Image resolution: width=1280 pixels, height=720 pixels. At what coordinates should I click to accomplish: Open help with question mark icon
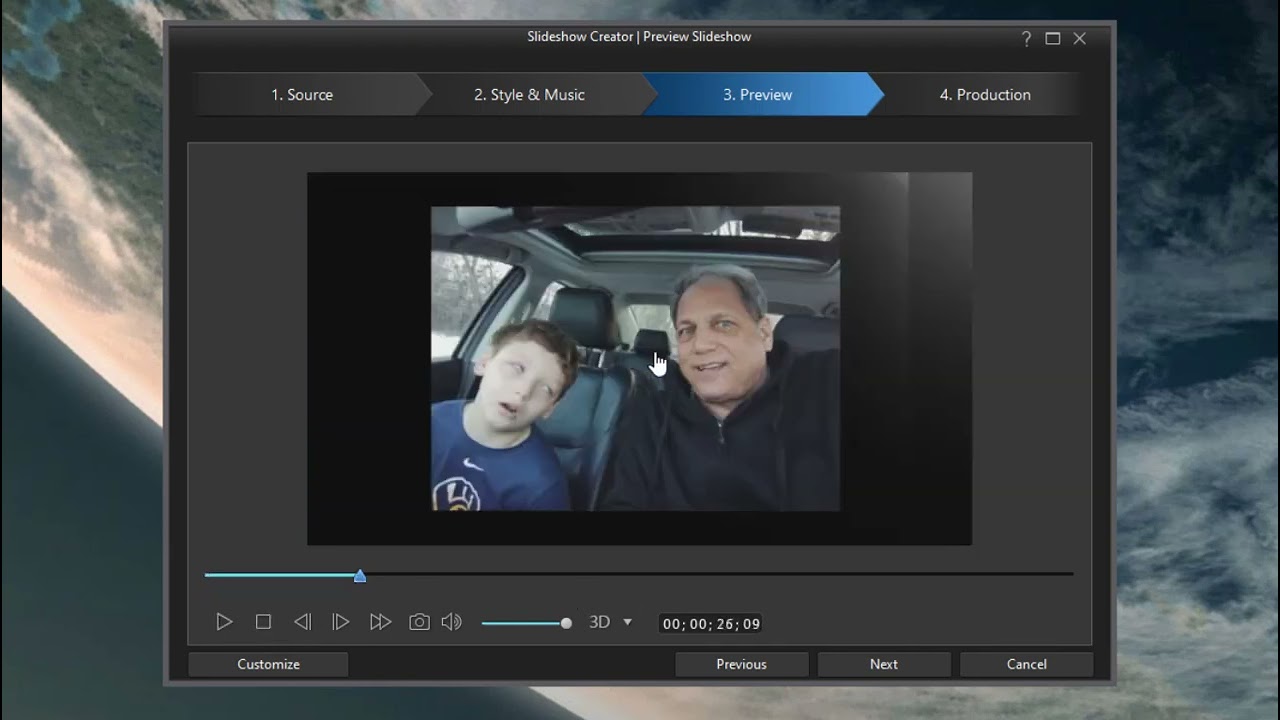(1026, 39)
